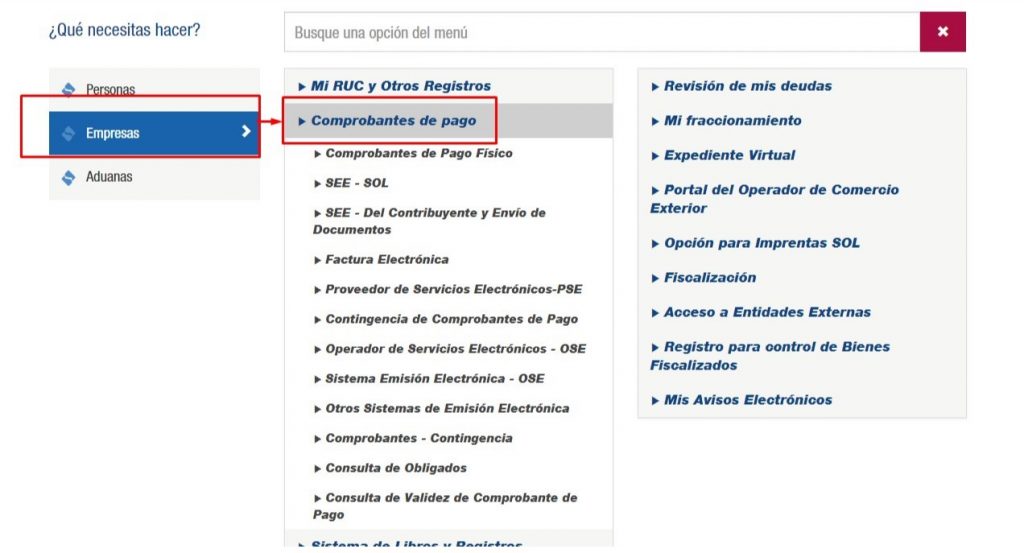Focus the menu option search field
1024x553 pixels.
601,32
